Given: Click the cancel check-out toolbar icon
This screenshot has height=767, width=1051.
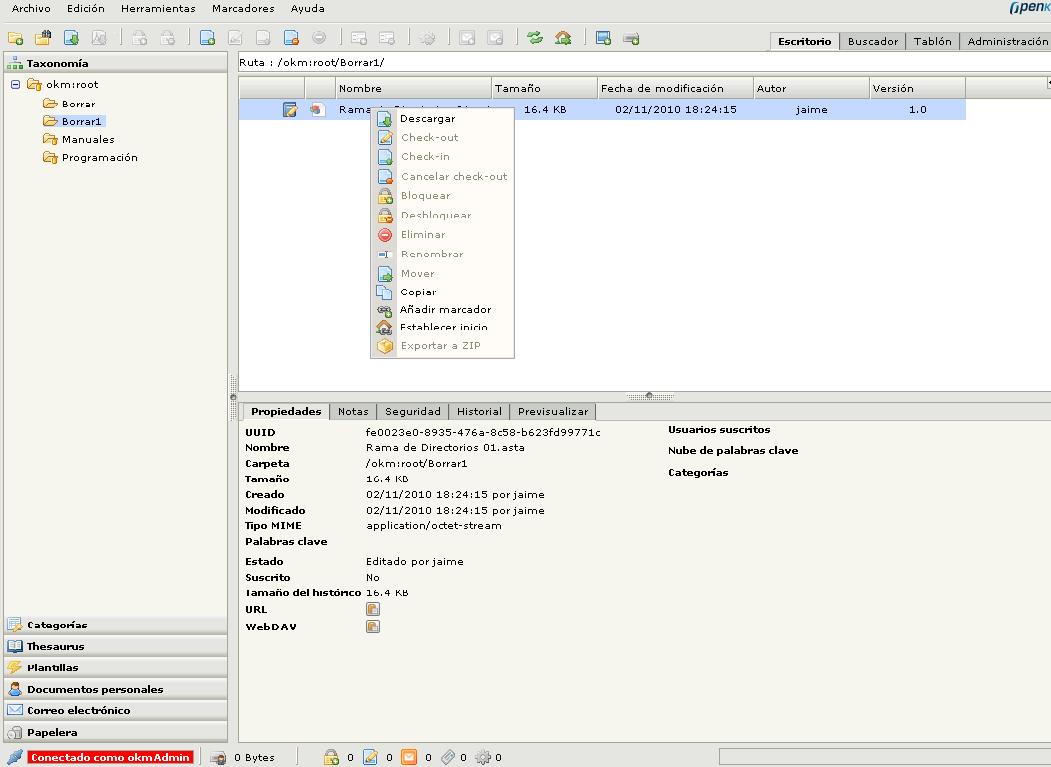Looking at the screenshot, I should tap(291, 38).
